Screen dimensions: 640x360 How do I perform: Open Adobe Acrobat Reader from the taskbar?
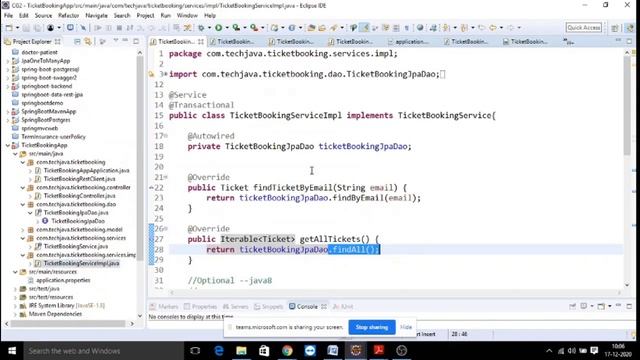[x=379, y=351]
